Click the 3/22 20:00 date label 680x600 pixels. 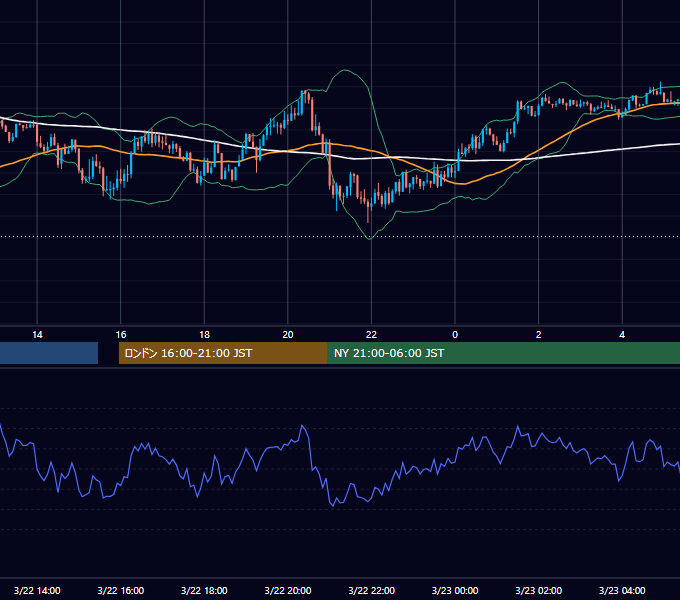coord(288,590)
